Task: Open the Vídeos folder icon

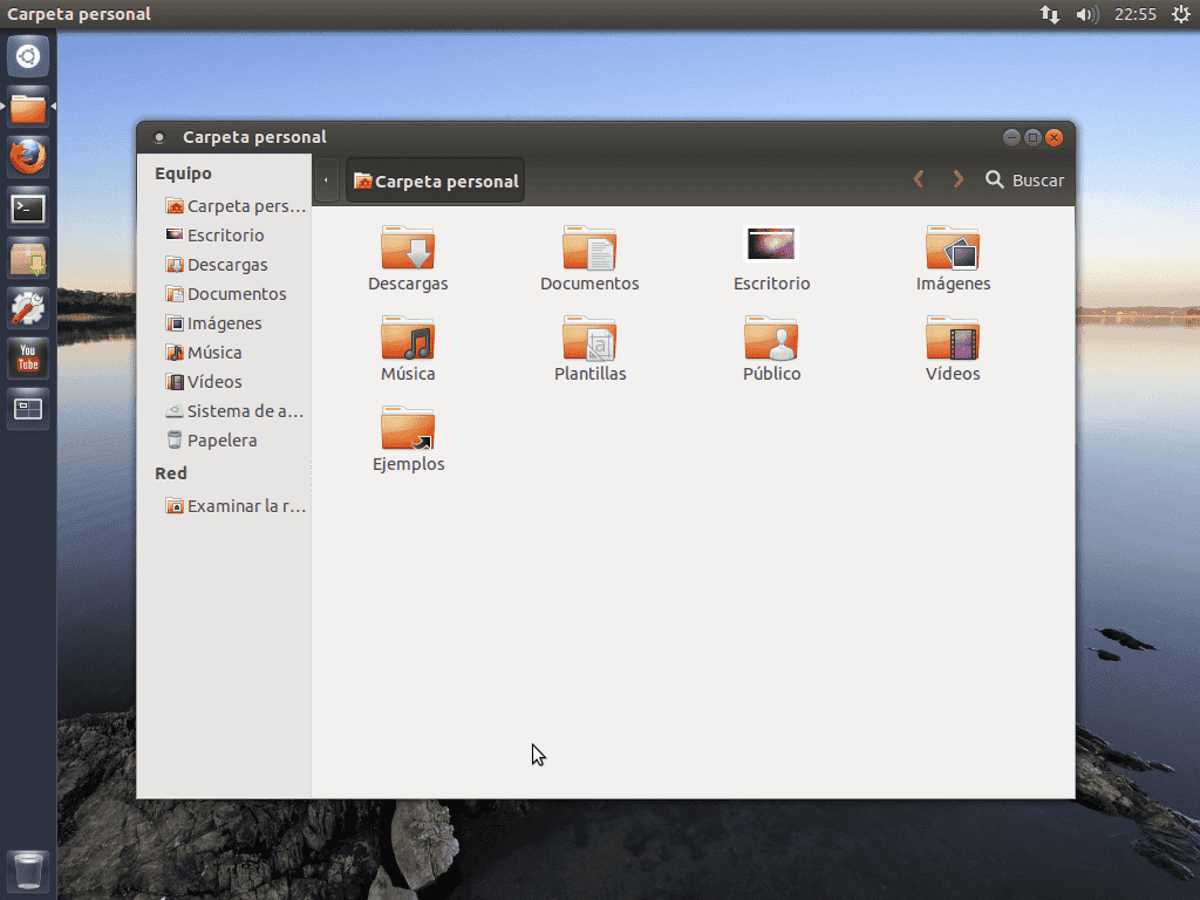Action: pyautogui.click(x=953, y=338)
